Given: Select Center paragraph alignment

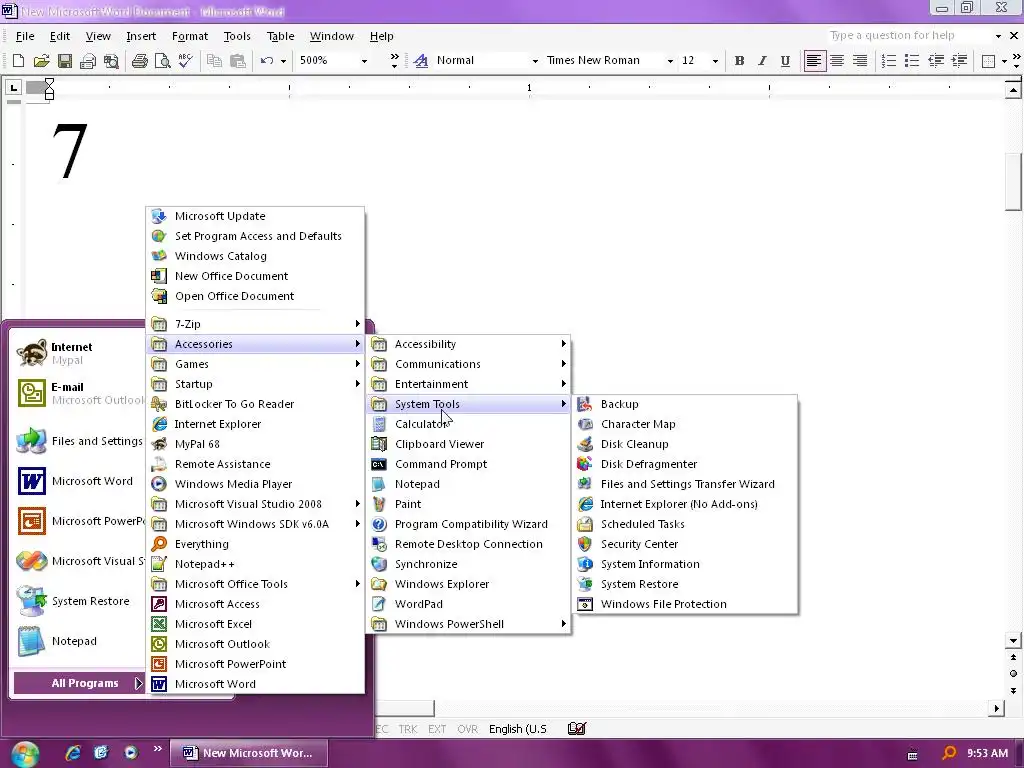Looking at the screenshot, I should coord(837,61).
